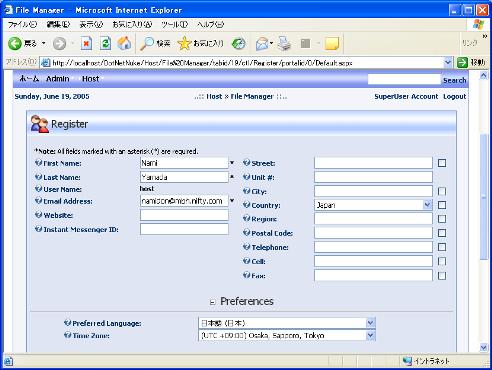Viewport: 492px width, 370px height.
Task: Go to Home page icon
Action: (x=124, y=43)
